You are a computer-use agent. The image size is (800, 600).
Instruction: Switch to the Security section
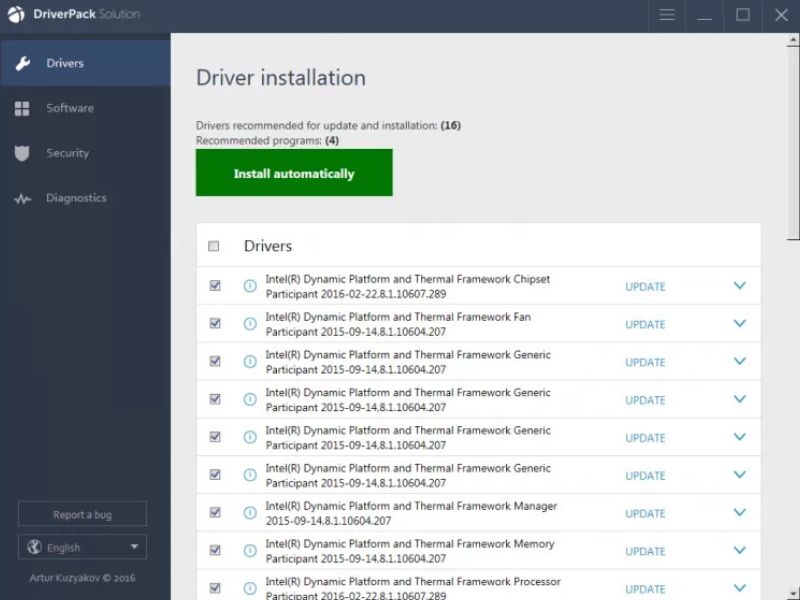(x=67, y=153)
